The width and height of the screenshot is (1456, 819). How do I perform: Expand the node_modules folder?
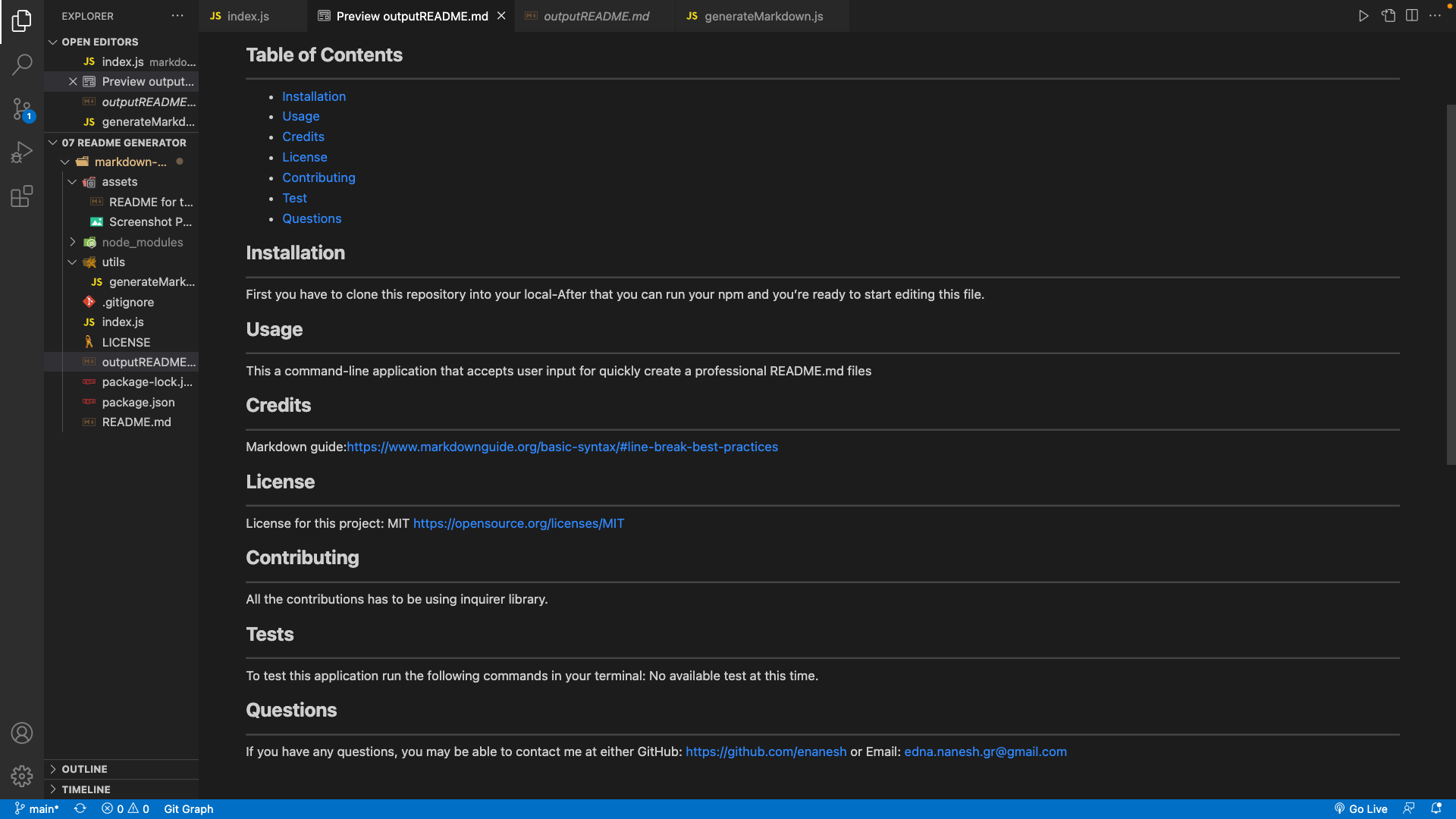coord(142,242)
